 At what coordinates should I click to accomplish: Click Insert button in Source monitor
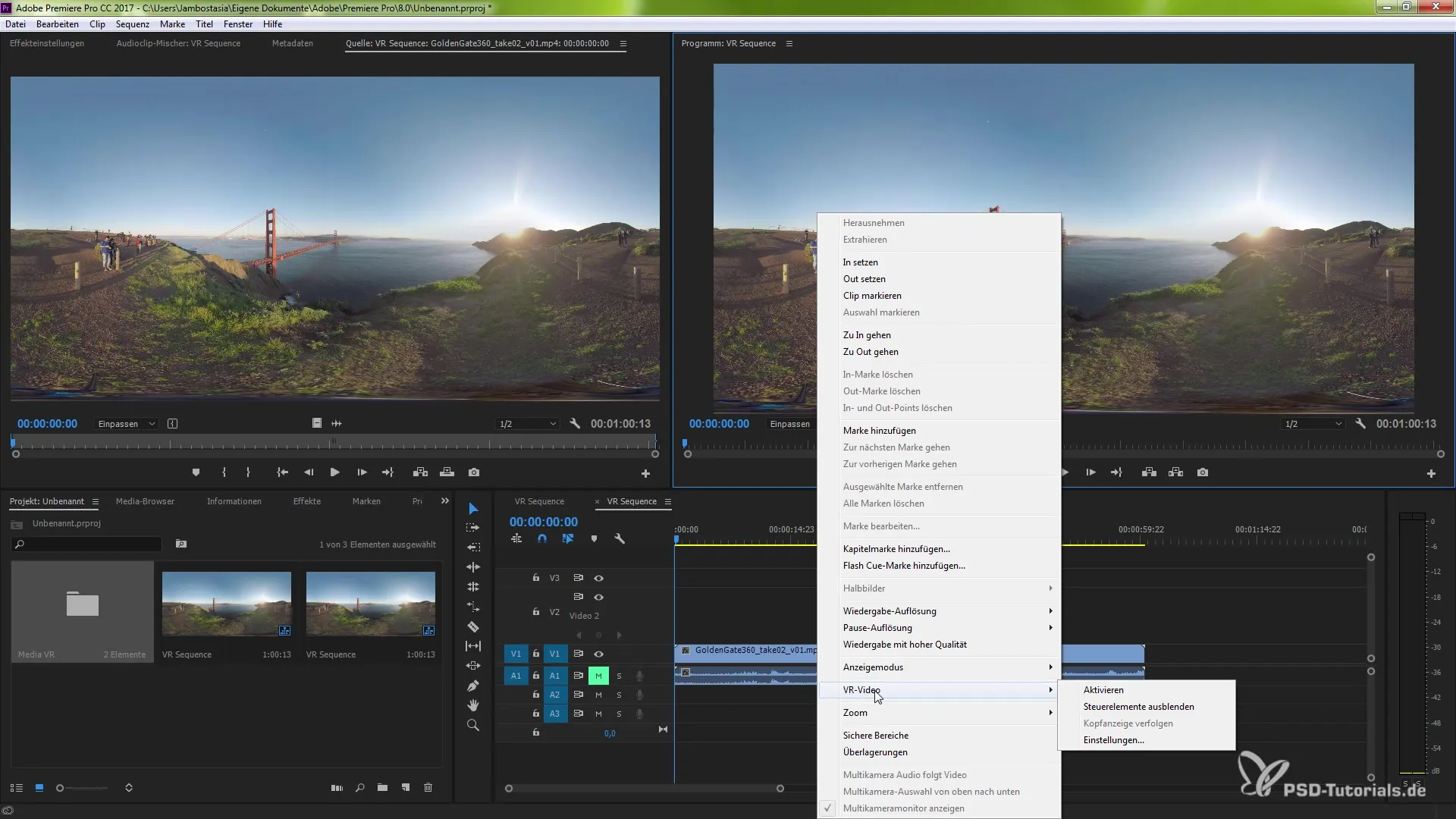coord(420,472)
